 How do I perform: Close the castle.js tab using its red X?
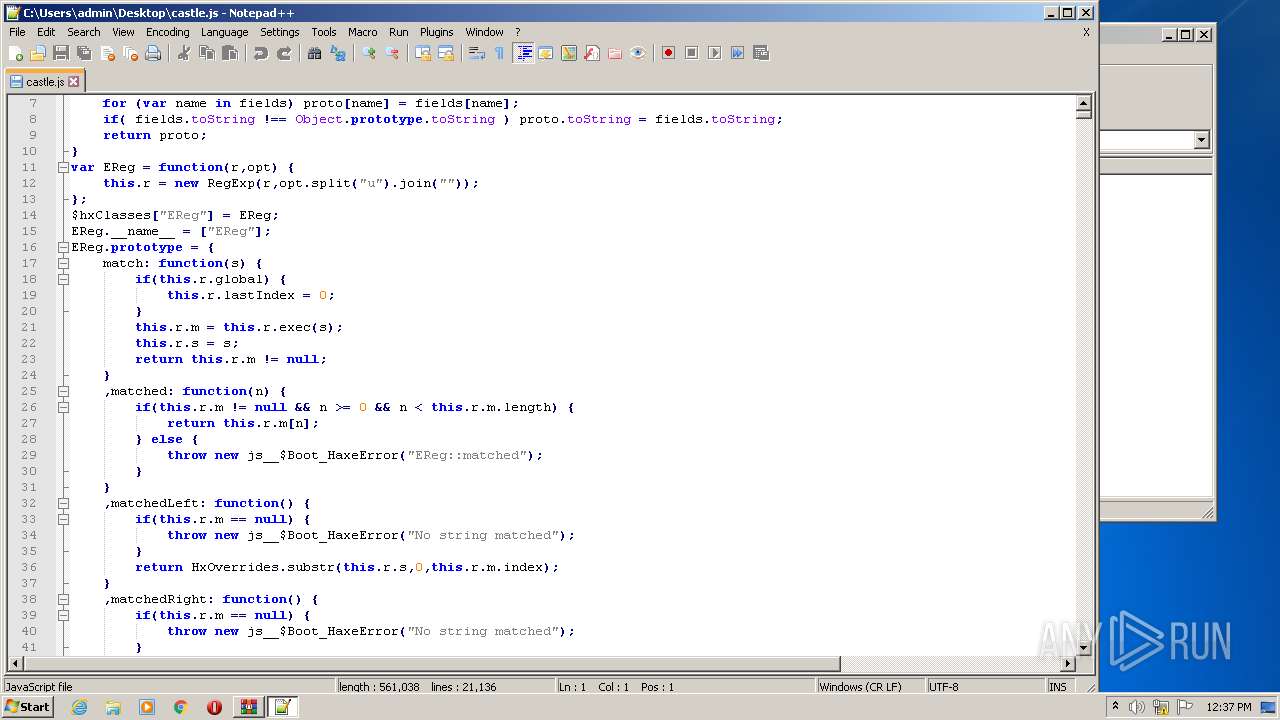click(74, 82)
